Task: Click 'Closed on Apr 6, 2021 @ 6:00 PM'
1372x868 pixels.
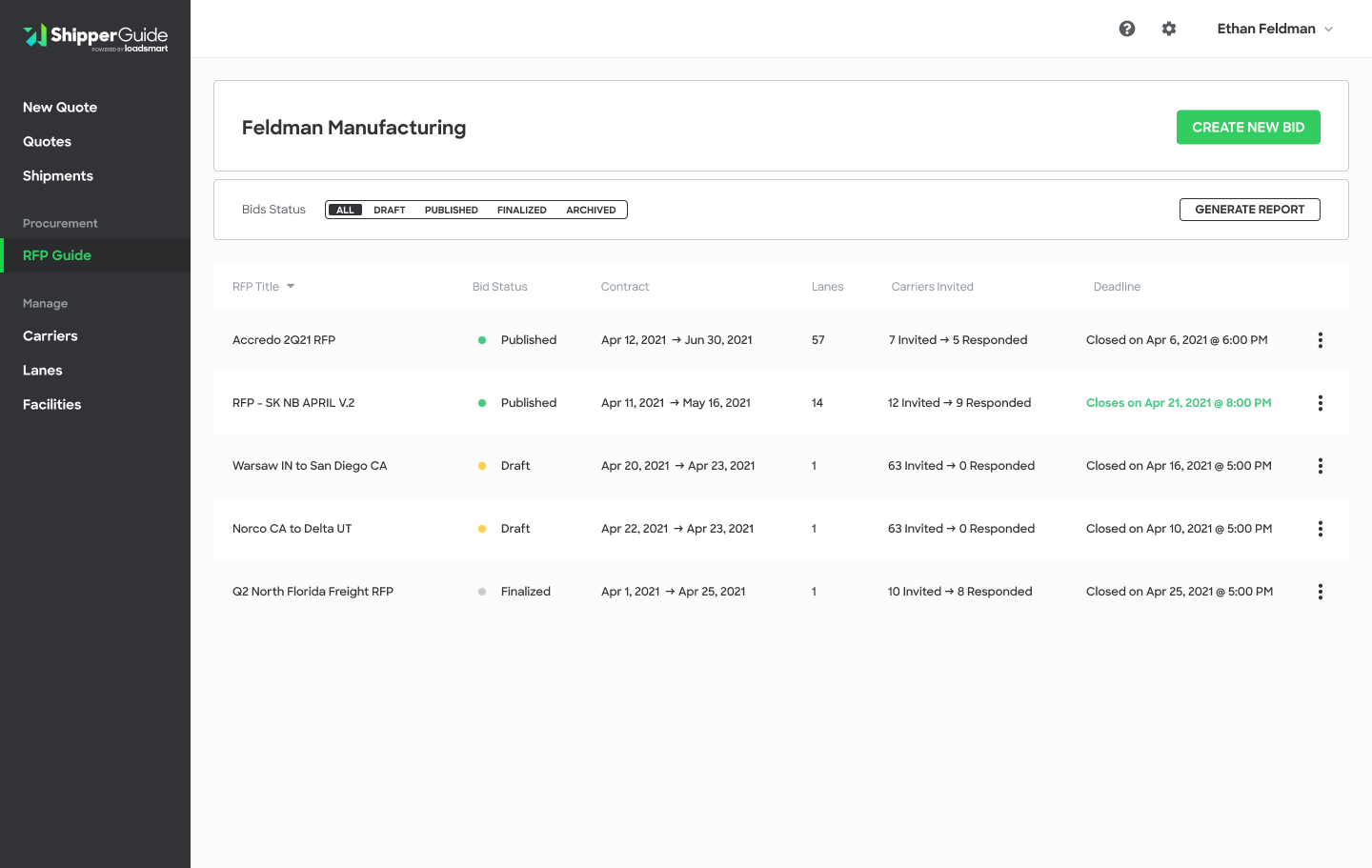Action: click(x=1177, y=340)
